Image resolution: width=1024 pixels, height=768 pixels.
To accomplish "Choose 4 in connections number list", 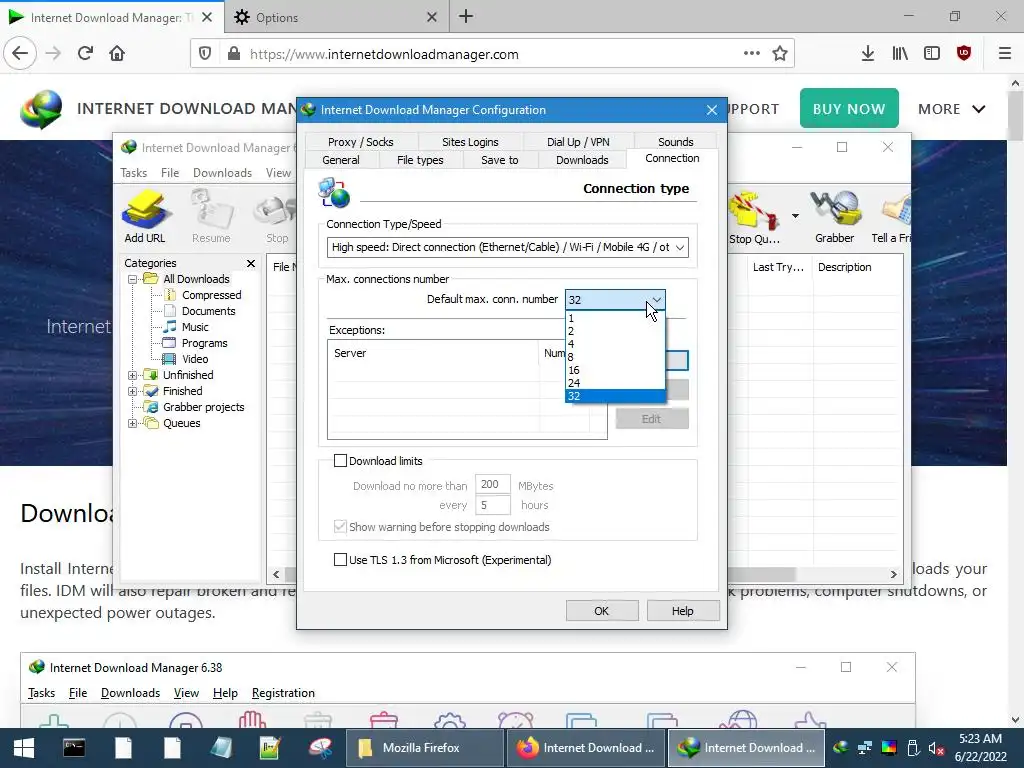I will point(615,344).
